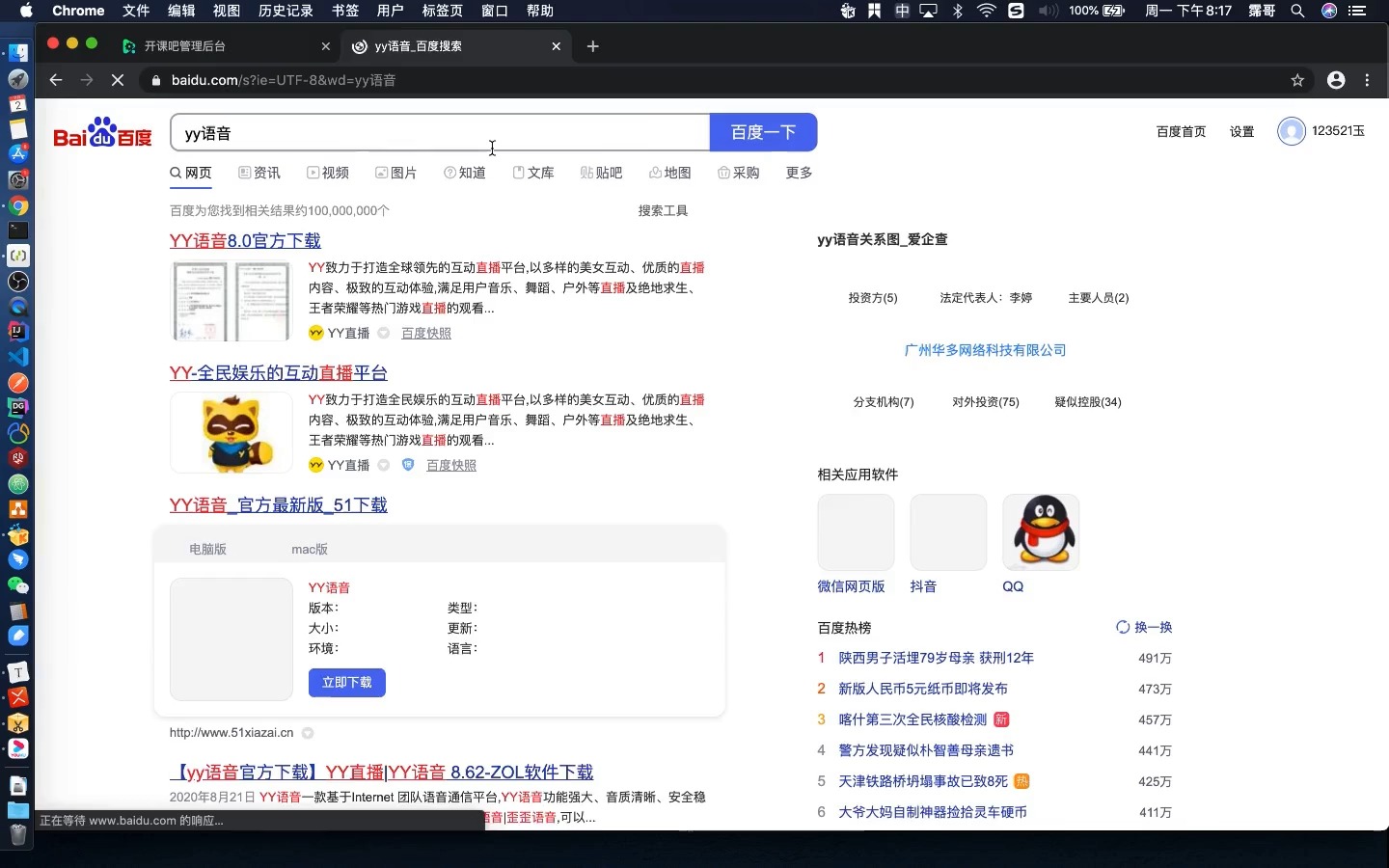Open Bluetooth menu bar icon
The width and height of the screenshot is (1389, 868).
(958, 11)
